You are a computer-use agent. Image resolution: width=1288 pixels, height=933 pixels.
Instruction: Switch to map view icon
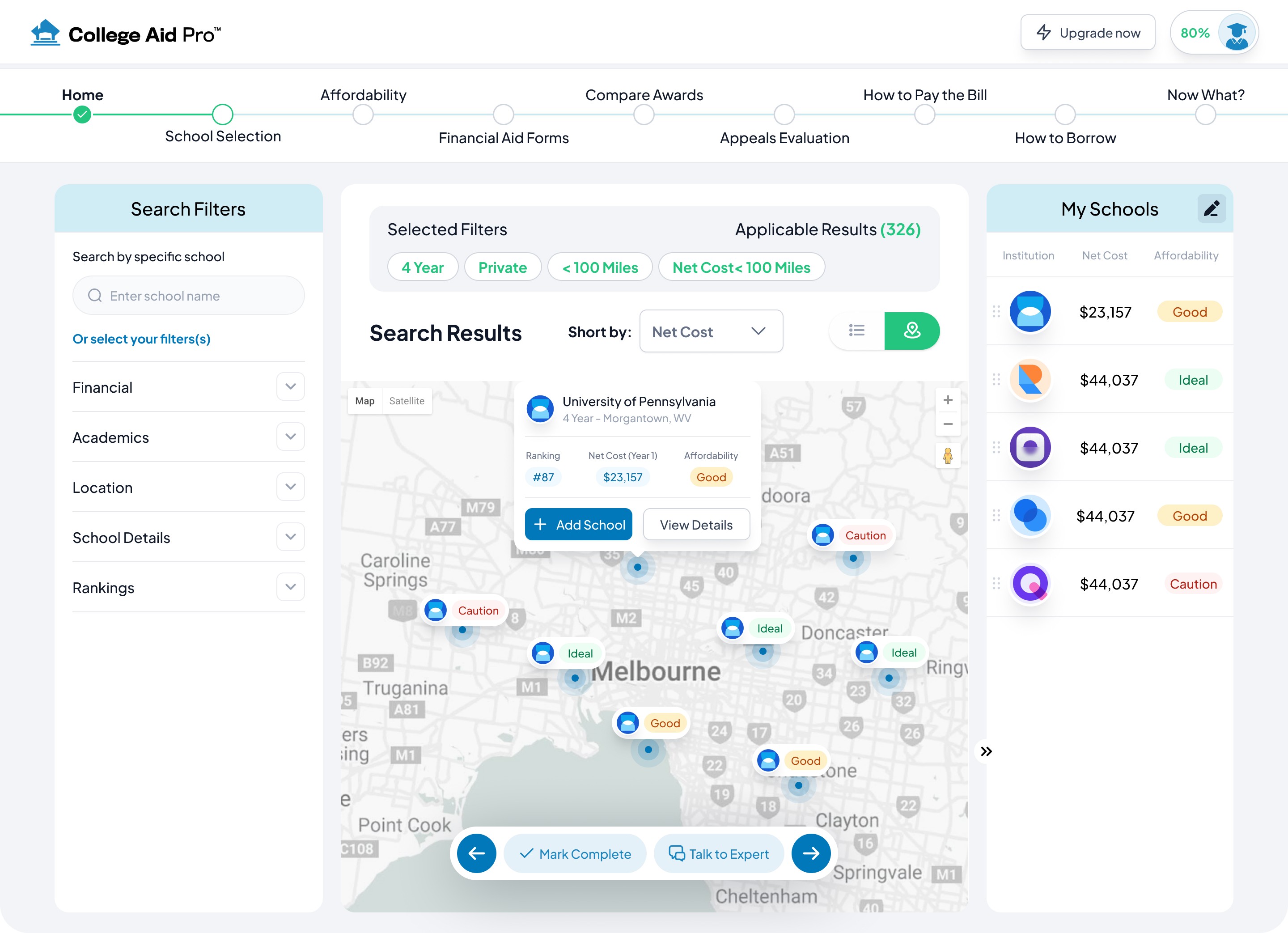[x=912, y=331]
